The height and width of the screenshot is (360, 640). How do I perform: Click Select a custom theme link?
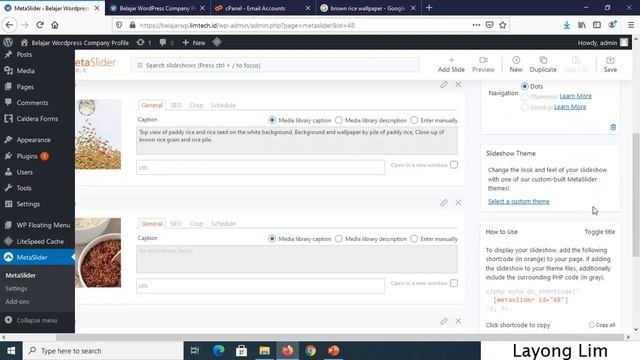point(519,201)
